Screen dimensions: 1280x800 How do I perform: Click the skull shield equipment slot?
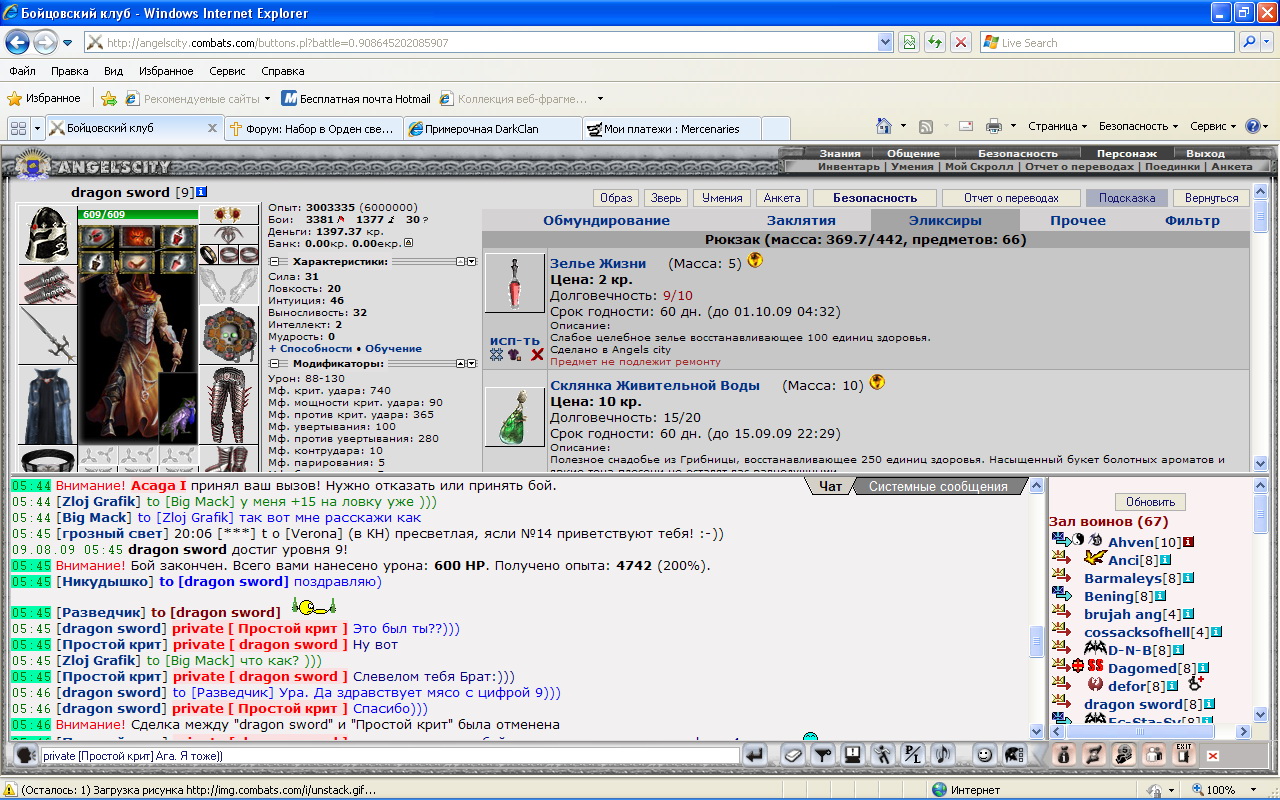point(229,335)
